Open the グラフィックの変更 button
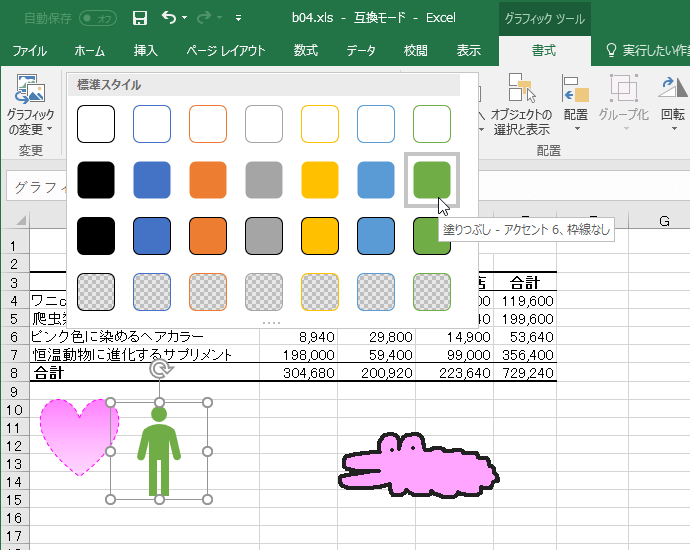Viewport: 690px width, 550px height. click(x=30, y=110)
